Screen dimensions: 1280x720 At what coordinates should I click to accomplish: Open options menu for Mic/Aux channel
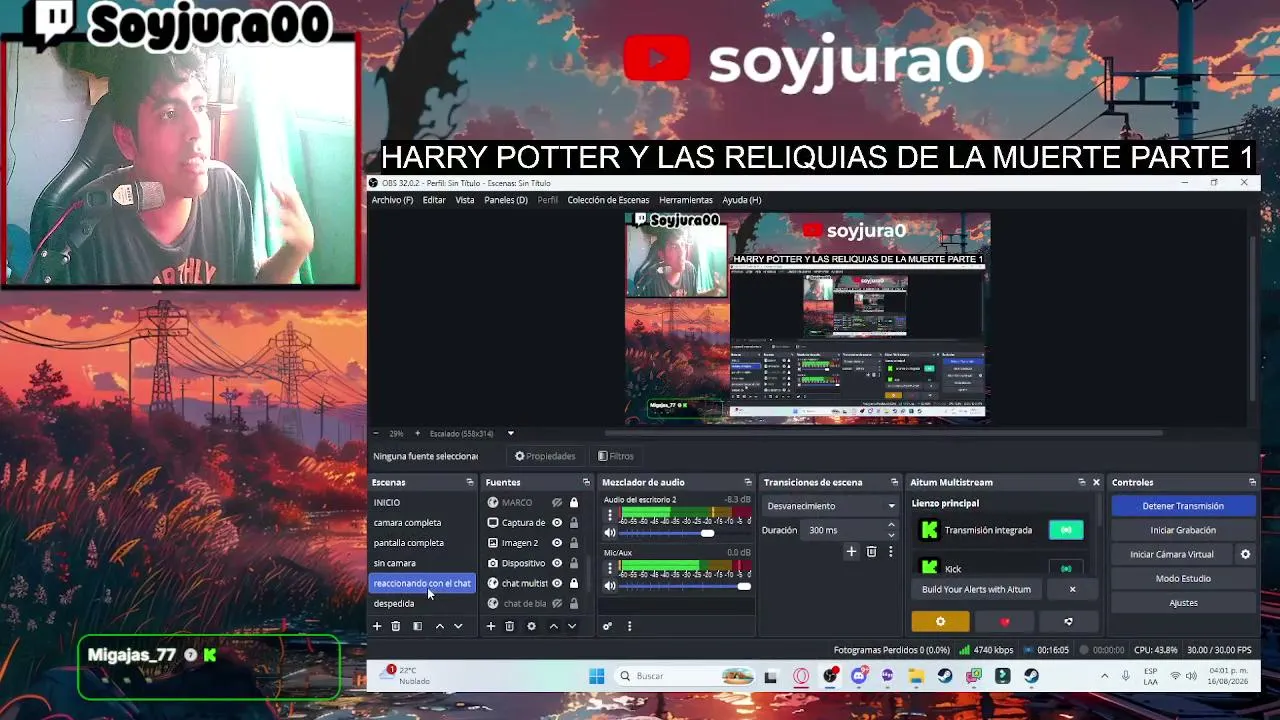[x=610, y=568]
